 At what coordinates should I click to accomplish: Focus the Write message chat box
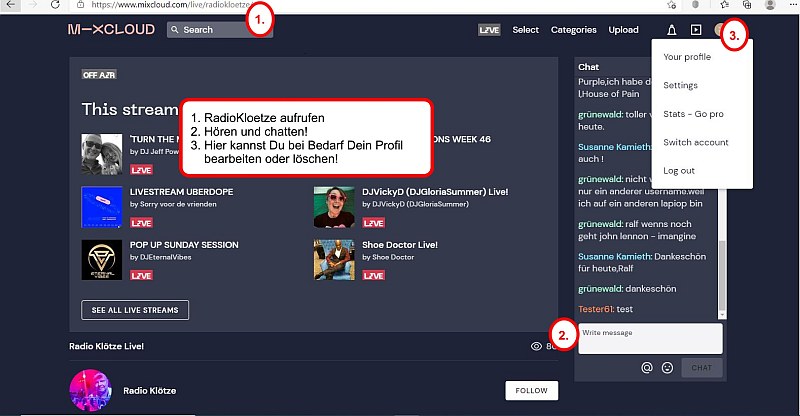coord(650,338)
